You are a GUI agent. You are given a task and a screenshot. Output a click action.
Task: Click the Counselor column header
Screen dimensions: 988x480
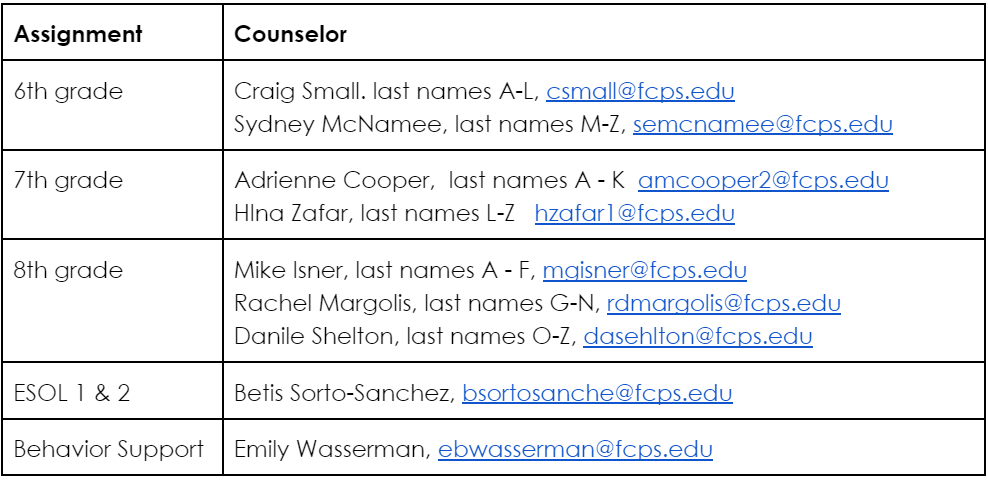(x=291, y=34)
